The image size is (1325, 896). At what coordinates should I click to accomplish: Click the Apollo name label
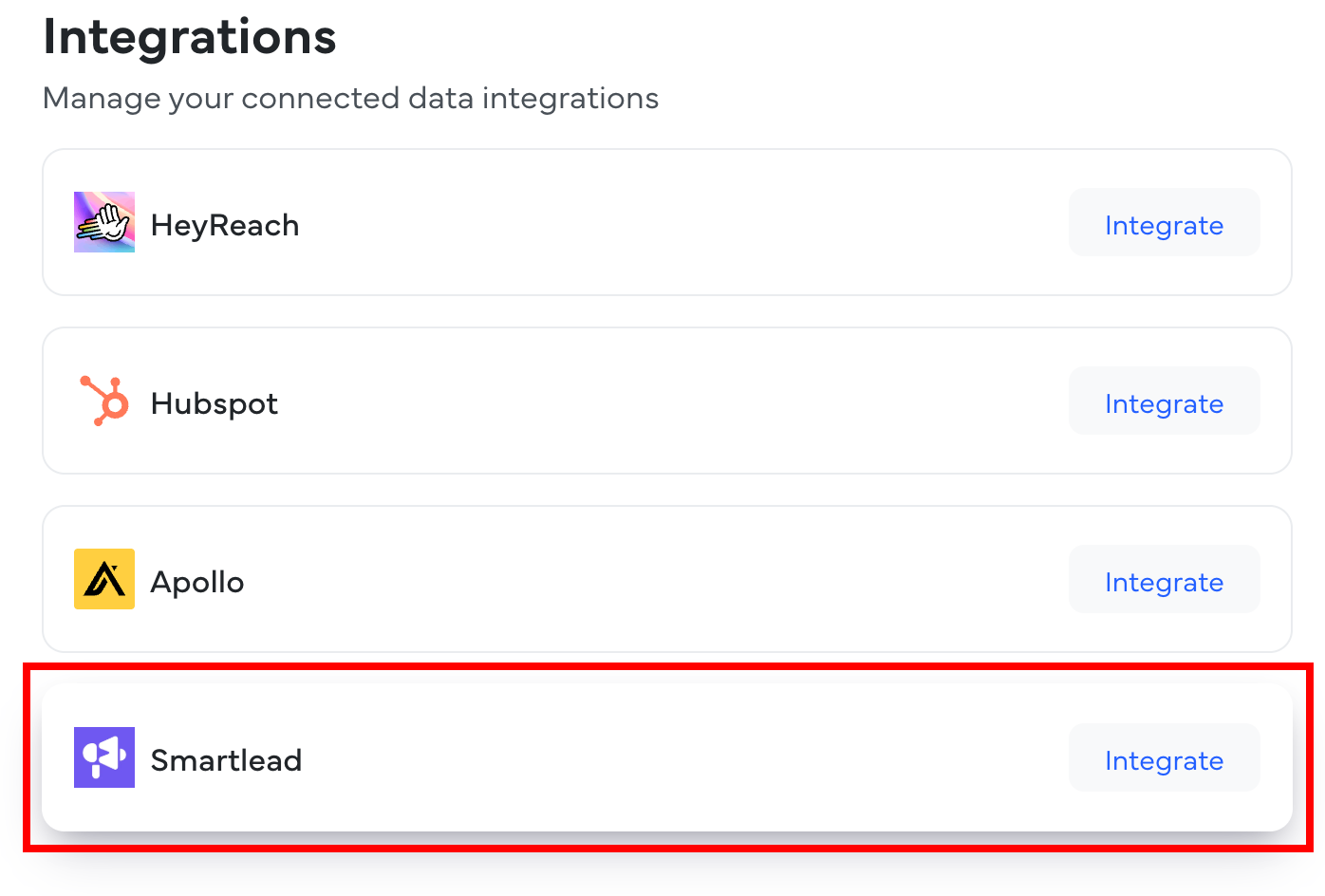tap(197, 583)
